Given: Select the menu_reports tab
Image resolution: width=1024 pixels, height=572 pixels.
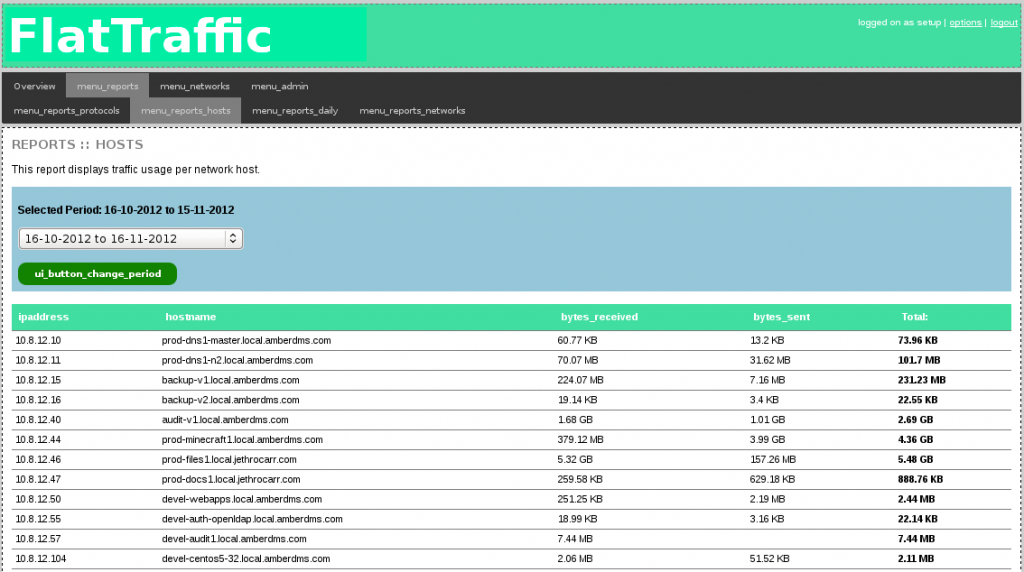Looking at the screenshot, I should (108, 86).
